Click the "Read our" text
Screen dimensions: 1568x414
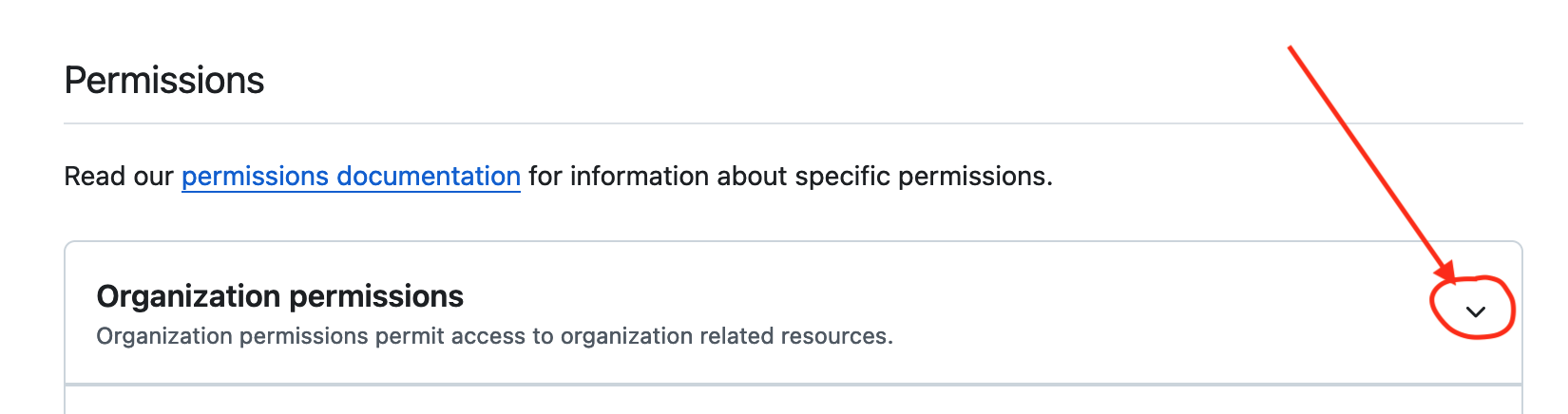118,177
